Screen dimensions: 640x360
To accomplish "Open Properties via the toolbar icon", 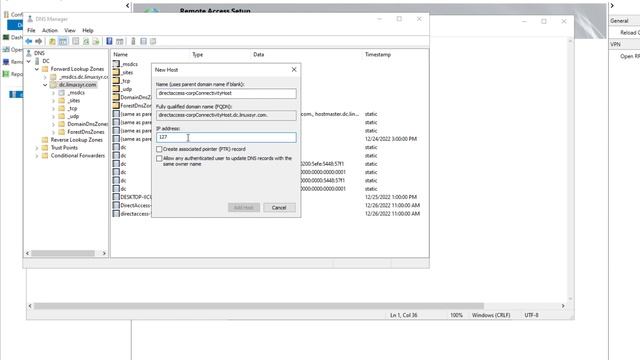I will pyautogui.click(x=76, y=41).
